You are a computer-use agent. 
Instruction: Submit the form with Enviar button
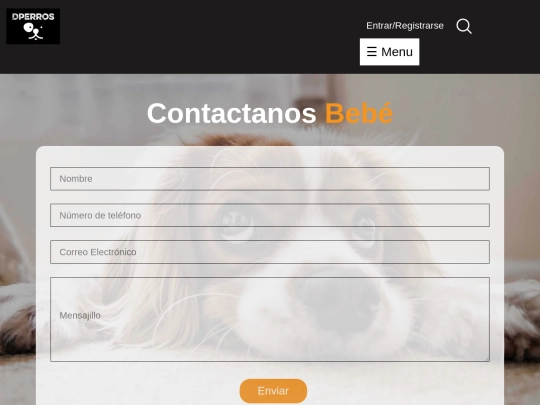(x=273, y=391)
